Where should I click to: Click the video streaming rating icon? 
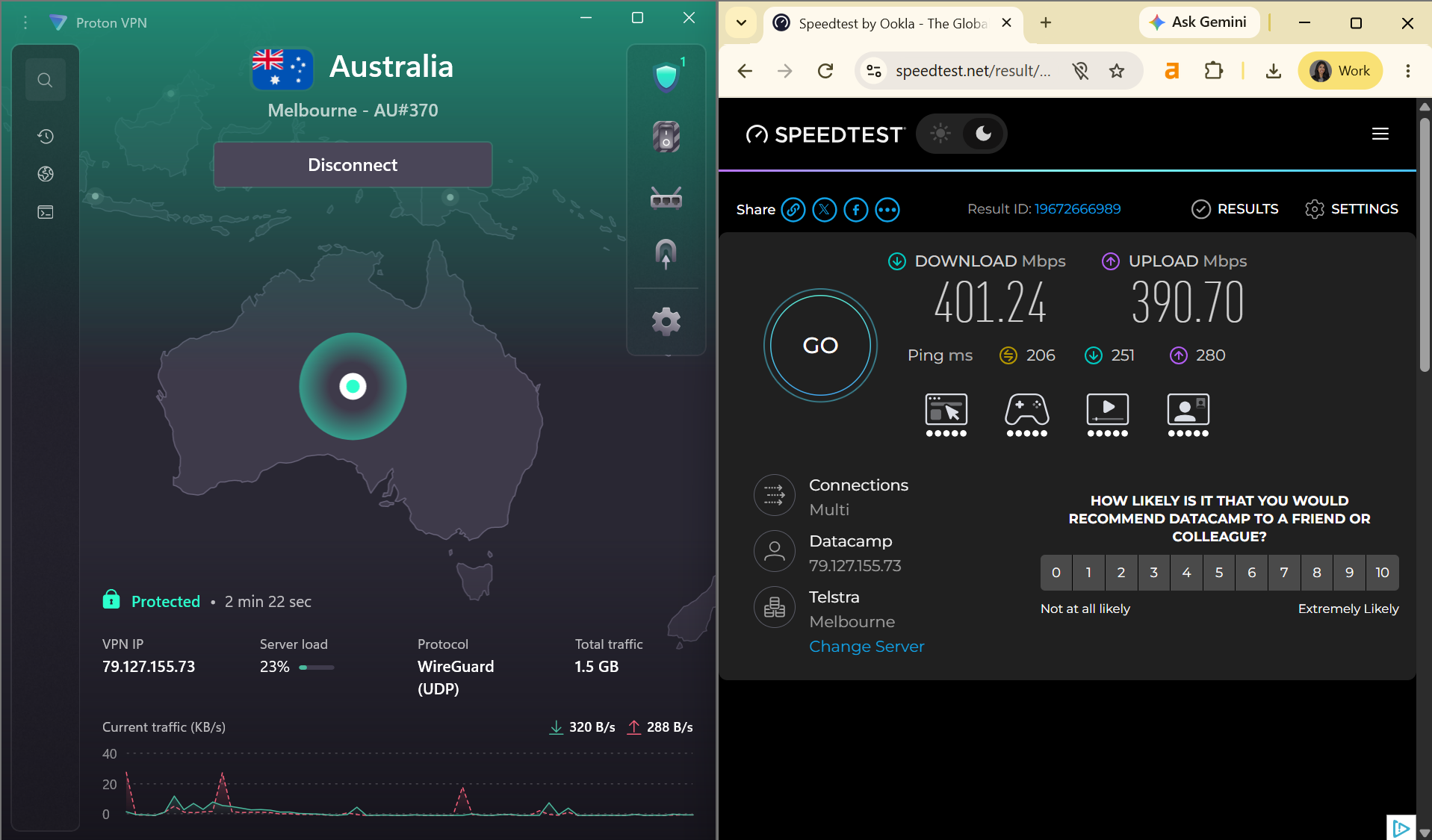[x=1108, y=414]
